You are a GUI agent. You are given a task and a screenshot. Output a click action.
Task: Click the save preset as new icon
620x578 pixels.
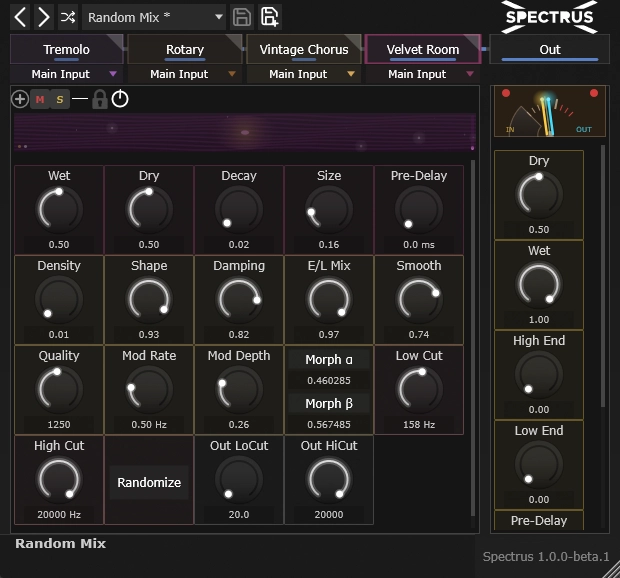coord(269,17)
